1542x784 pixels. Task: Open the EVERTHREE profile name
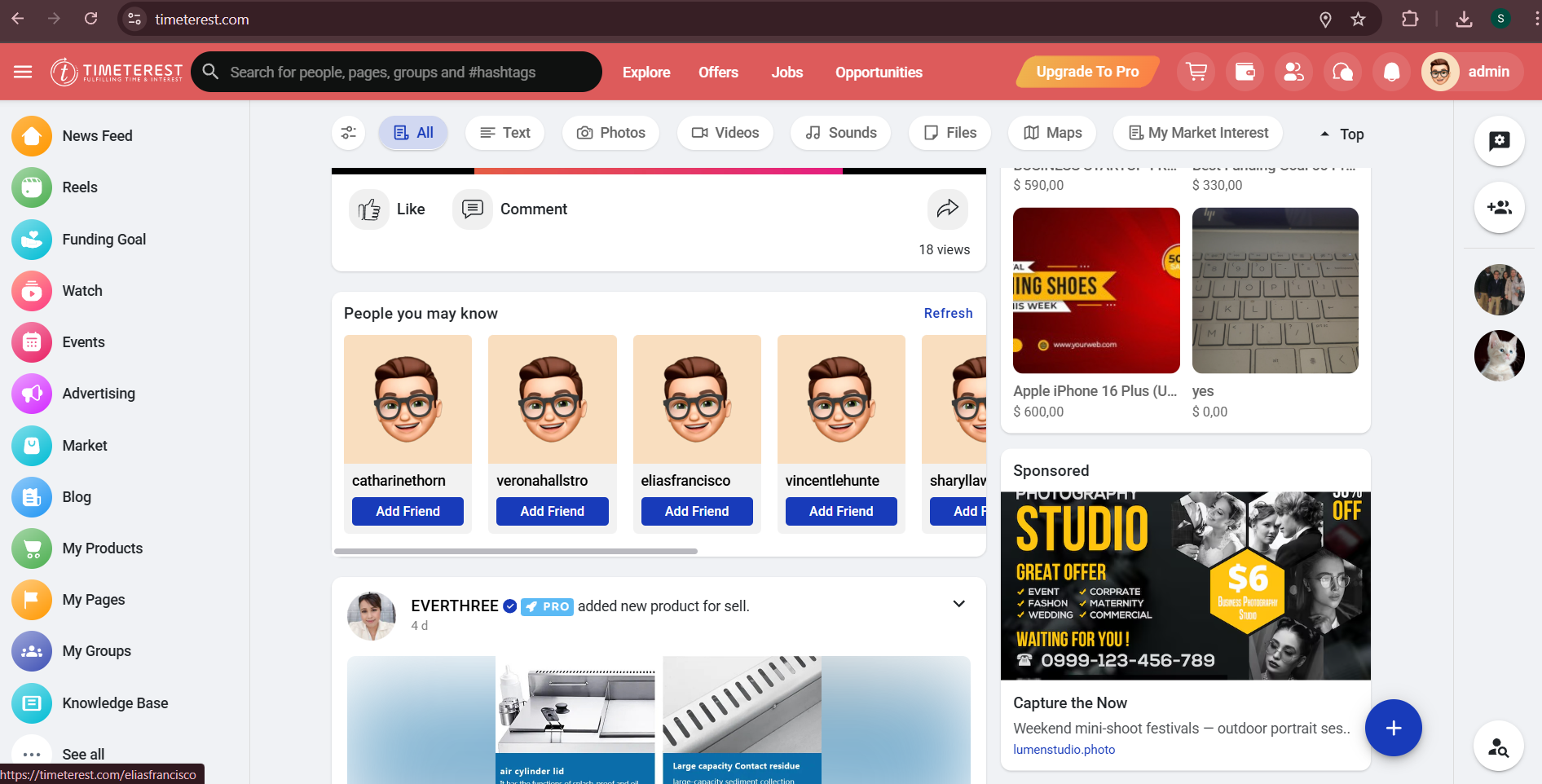point(455,606)
